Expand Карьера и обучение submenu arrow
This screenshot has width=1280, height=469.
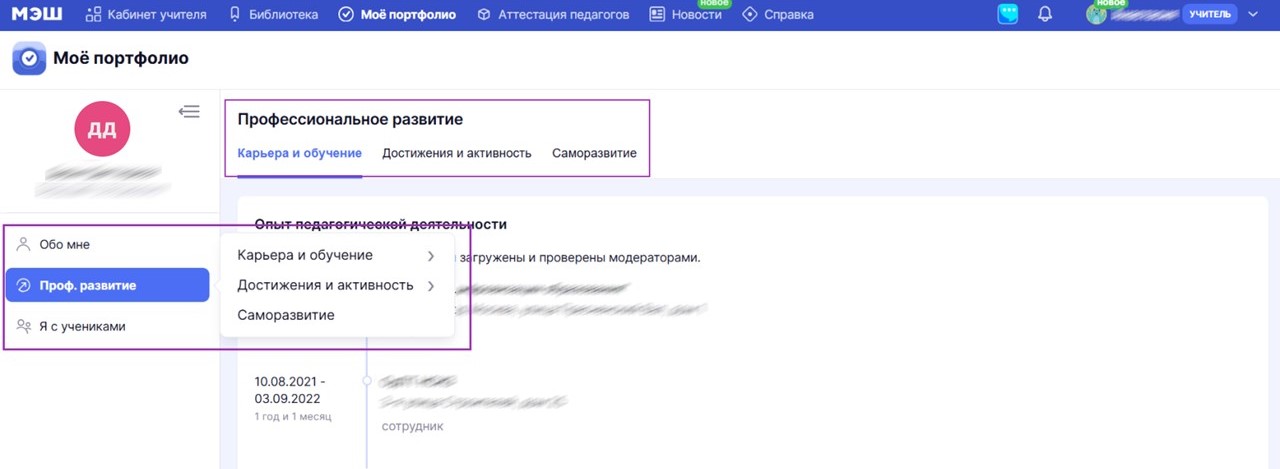coord(431,256)
